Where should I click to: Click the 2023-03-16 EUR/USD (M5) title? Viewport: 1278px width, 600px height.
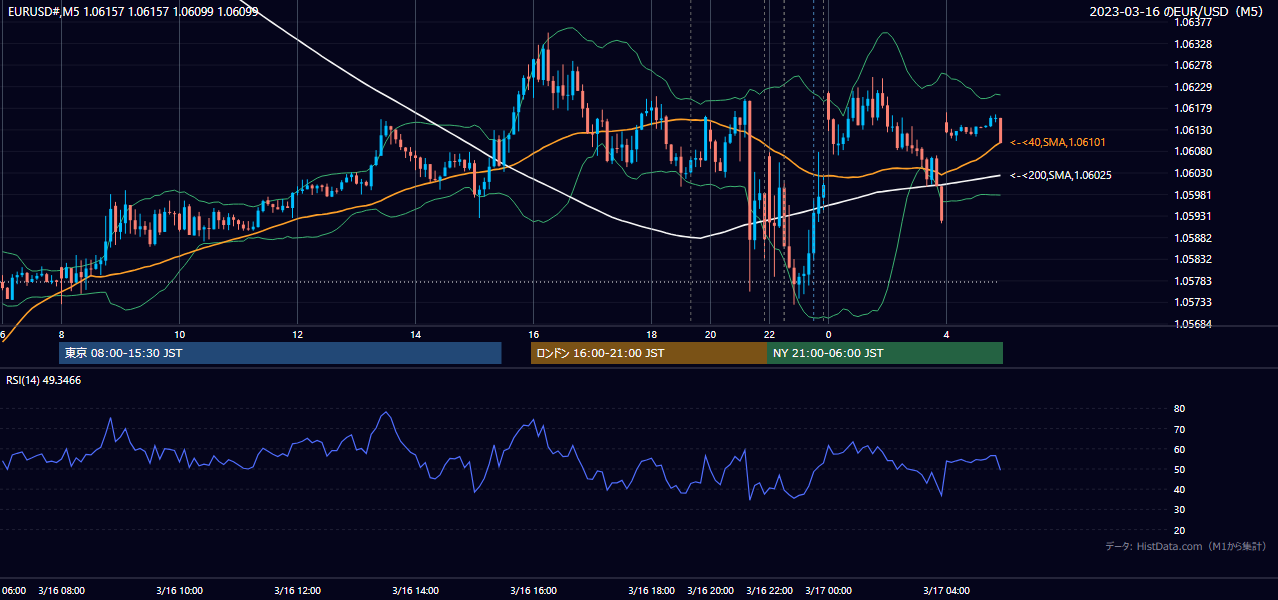pyautogui.click(x=1176, y=12)
